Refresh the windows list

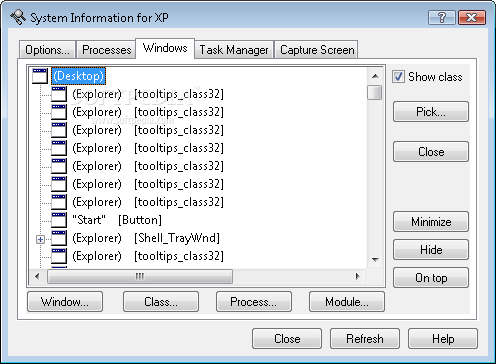click(365, 339)
